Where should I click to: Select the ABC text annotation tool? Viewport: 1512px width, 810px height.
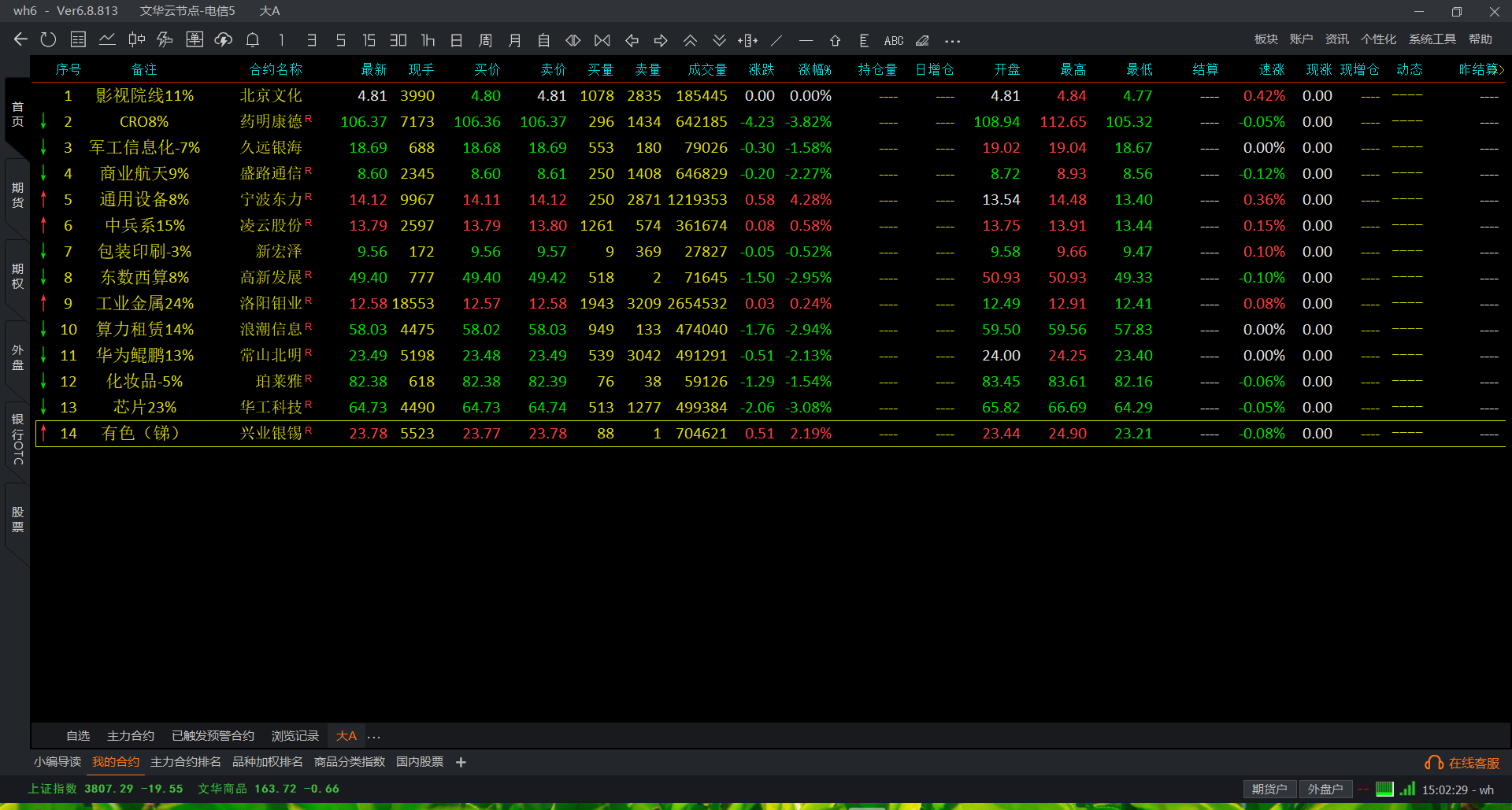point(893,40)
